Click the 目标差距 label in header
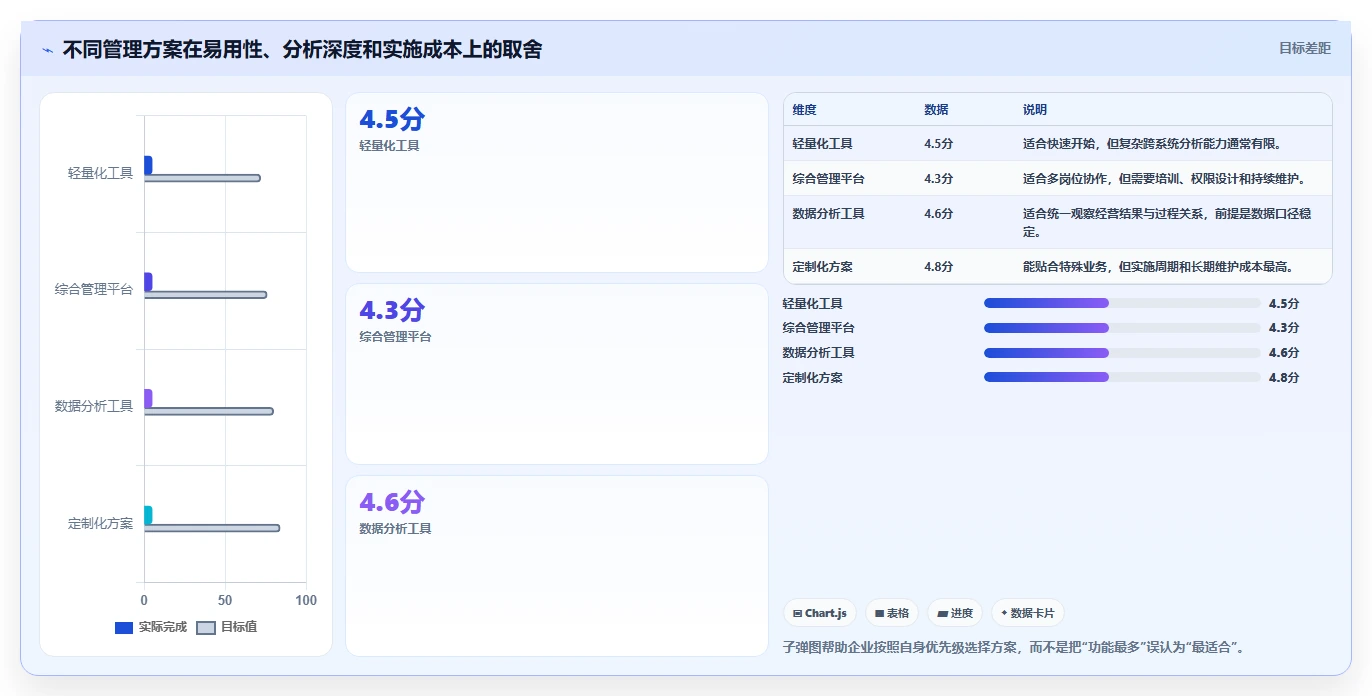Screen dimensions: 1372x696 pos(1305,48)
